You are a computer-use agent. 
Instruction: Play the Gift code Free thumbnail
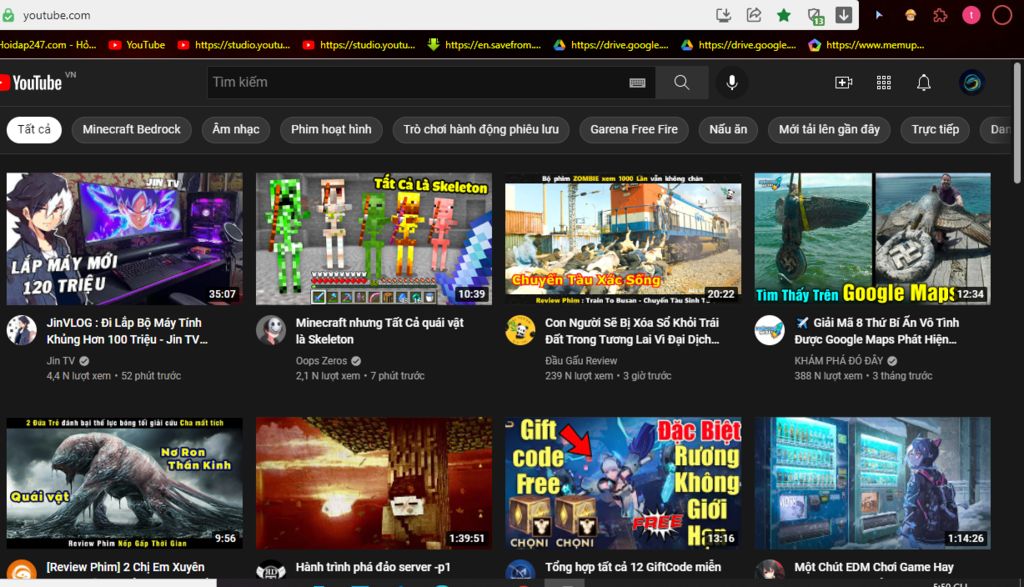tap(623, 483)
